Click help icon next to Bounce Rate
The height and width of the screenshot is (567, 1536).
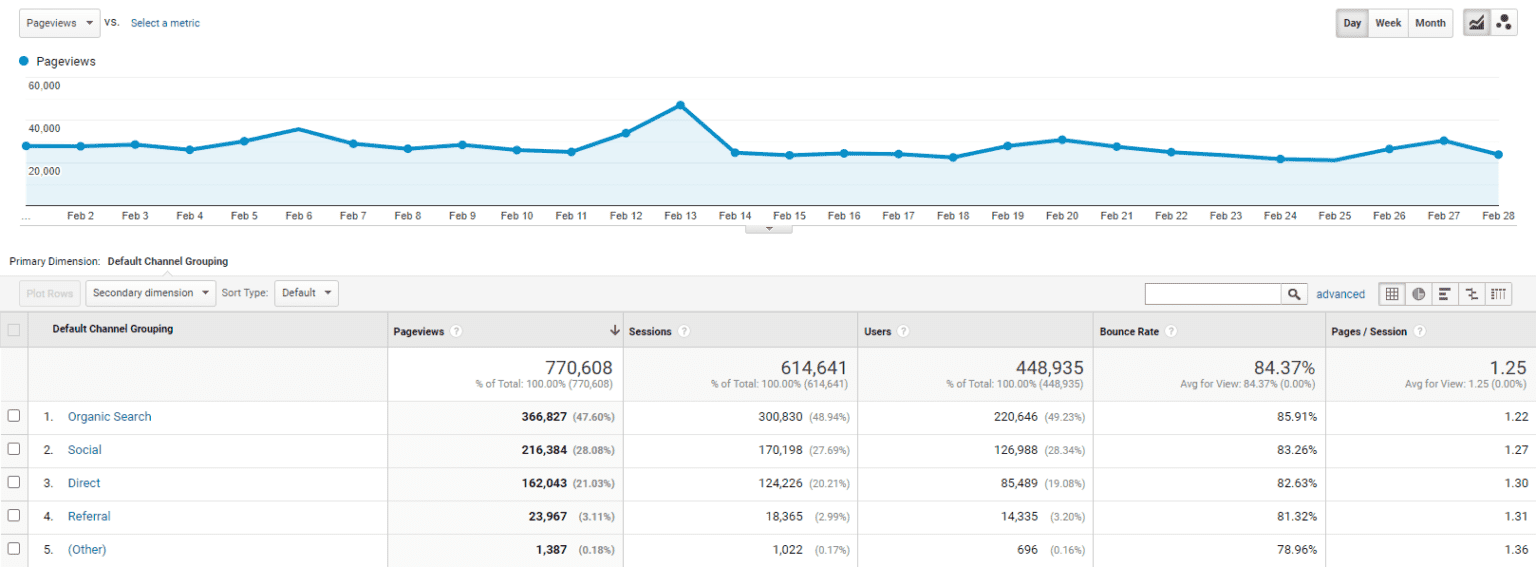pos(1171,331)
